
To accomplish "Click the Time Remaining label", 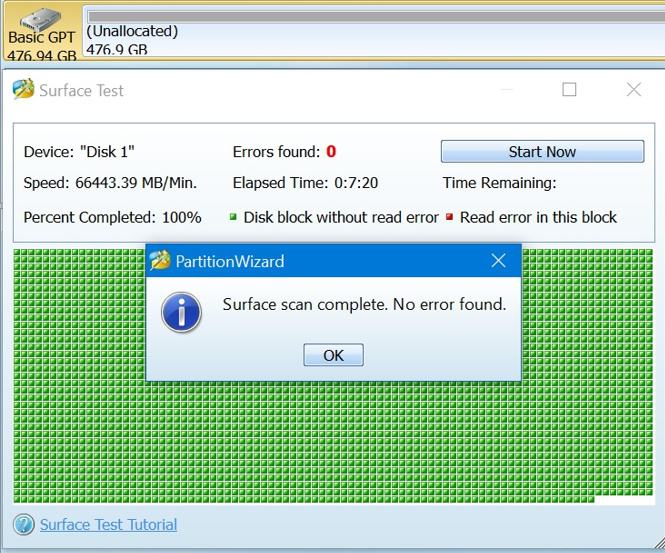I will point(500,183).
